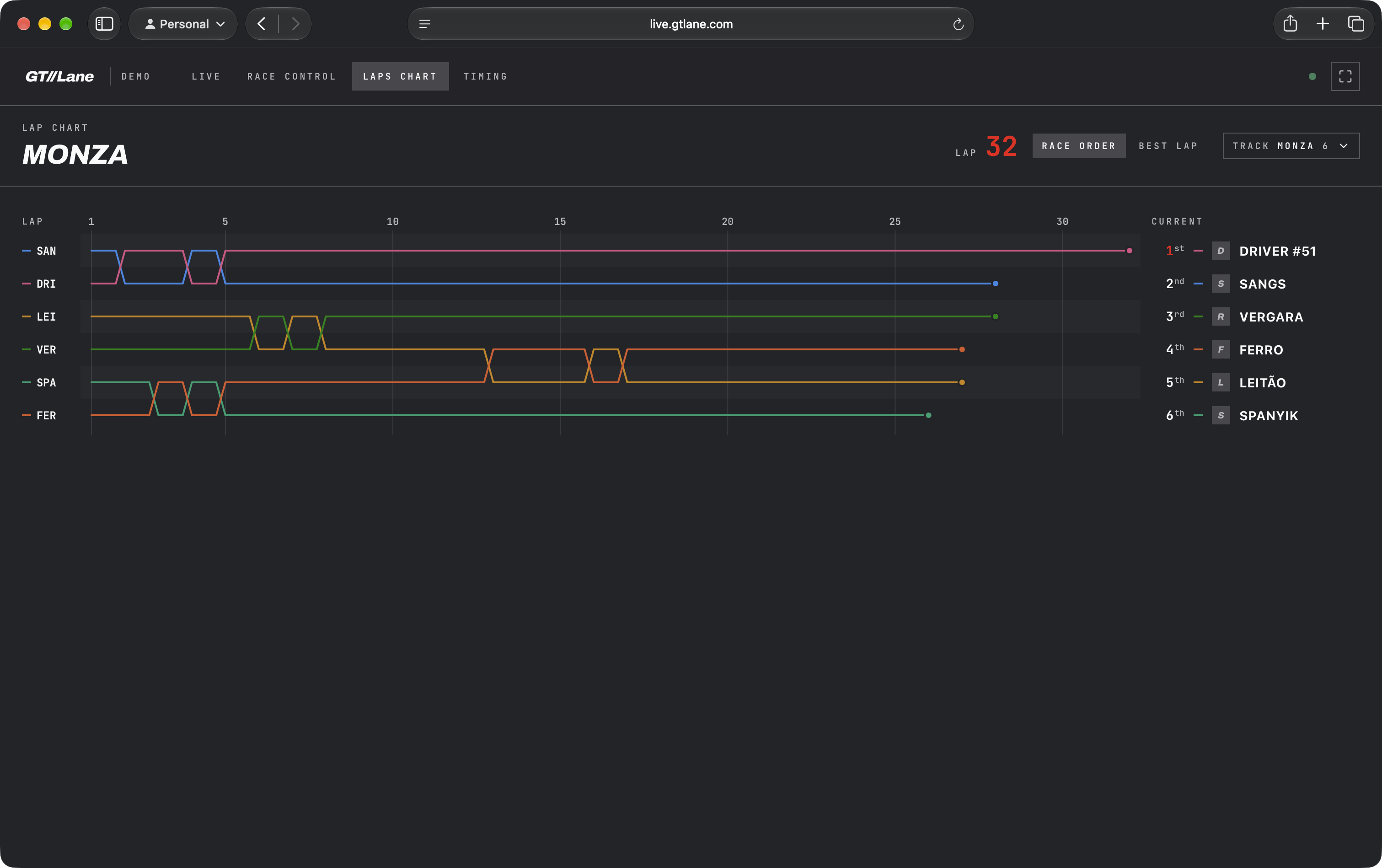Open the TRACK MONZA 6 dropdown

point(1291,146)
